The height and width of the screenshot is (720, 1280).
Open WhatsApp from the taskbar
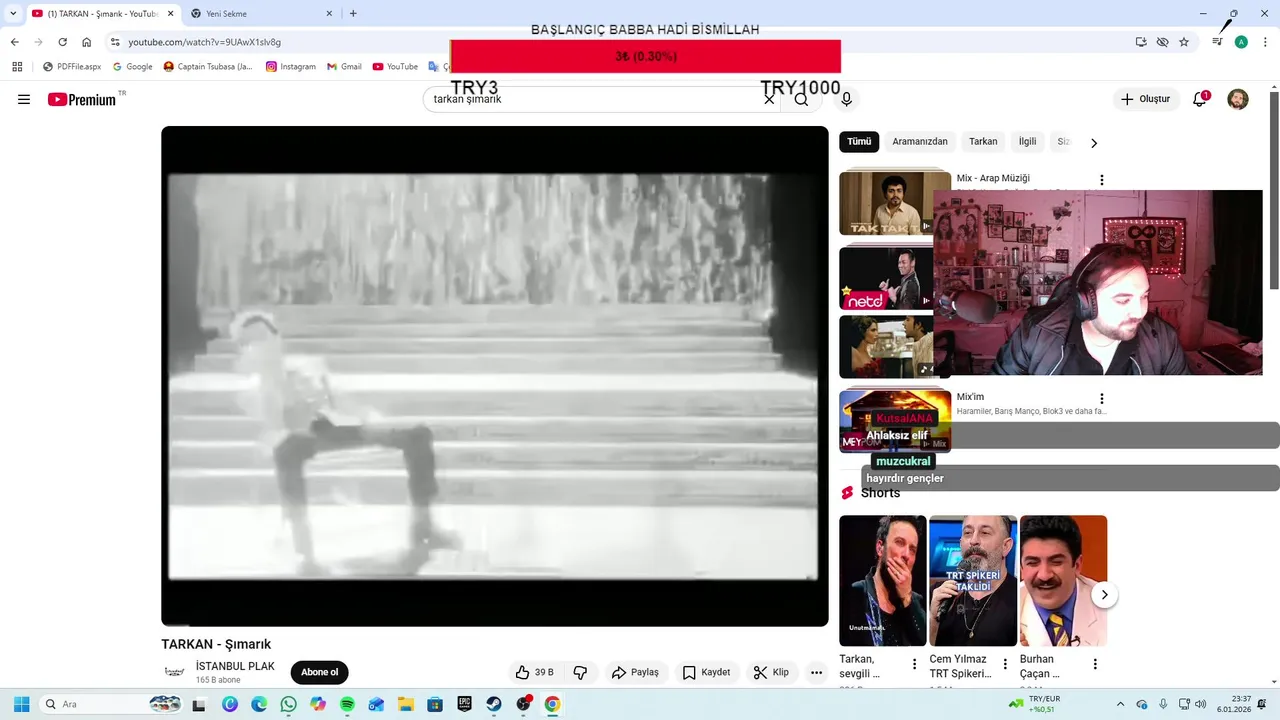click(289, 704)
